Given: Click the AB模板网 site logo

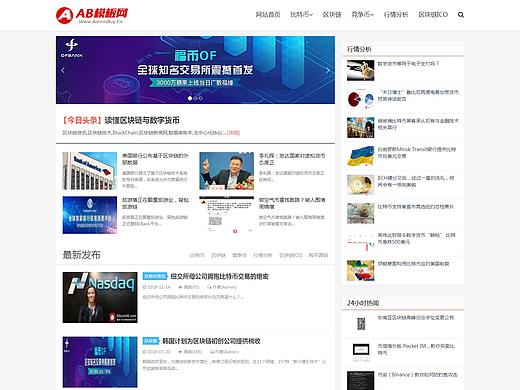Looking at the screenshot, I should coord(92,15).
